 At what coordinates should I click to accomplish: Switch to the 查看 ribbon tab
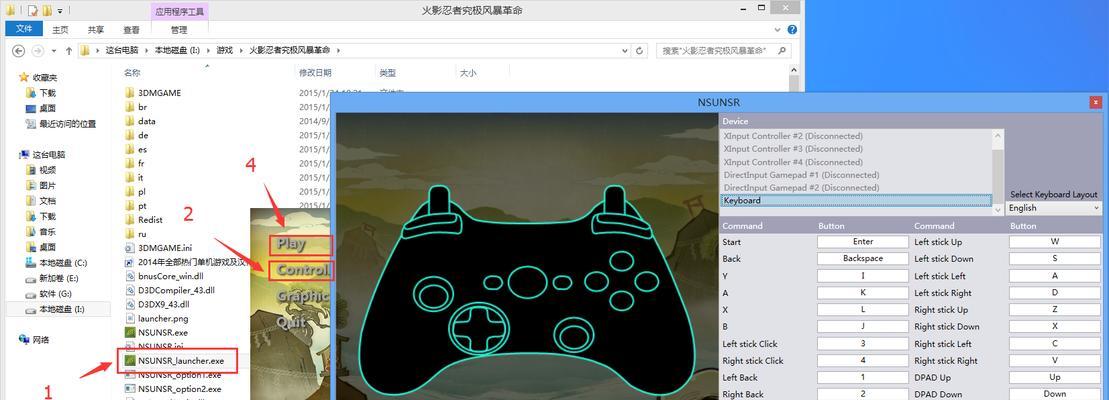click(x=132, y=30)
